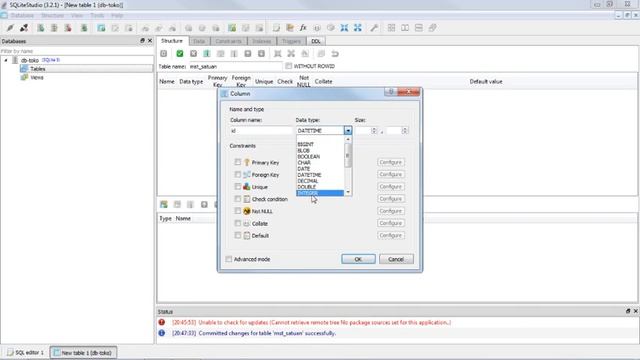
Task: Enable the Foreign Key constraint checkbox
Action: point(238,174)
